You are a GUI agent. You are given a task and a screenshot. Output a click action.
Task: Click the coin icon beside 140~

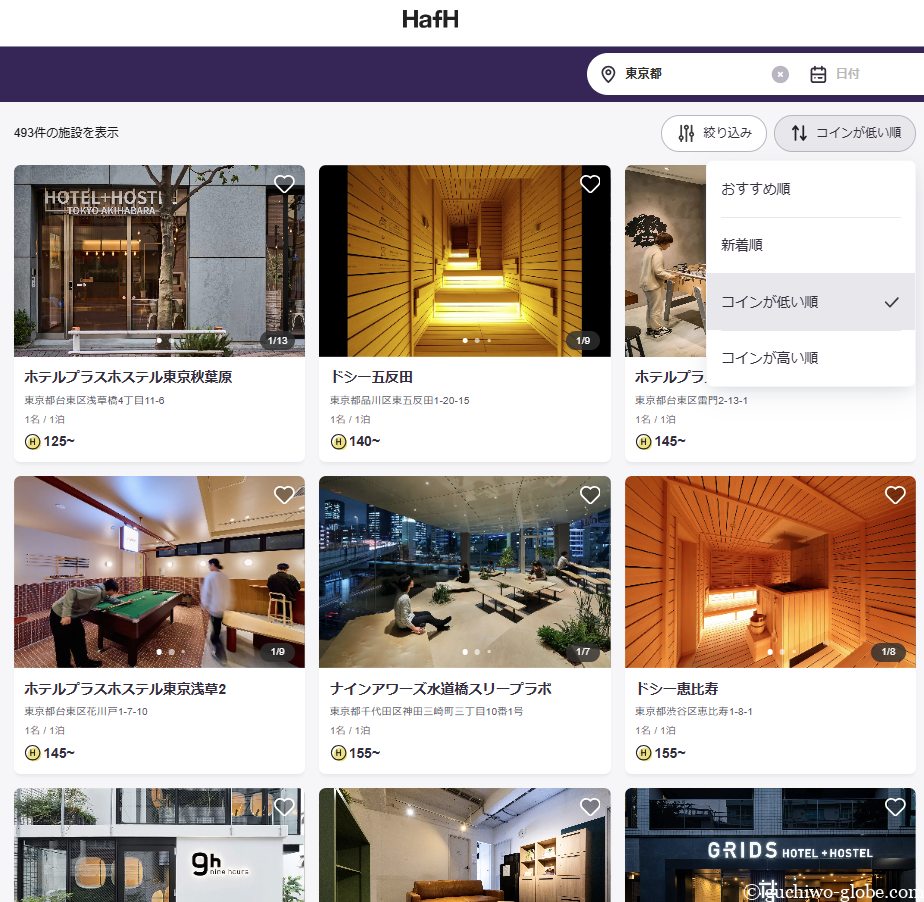(x=338, y=441)
